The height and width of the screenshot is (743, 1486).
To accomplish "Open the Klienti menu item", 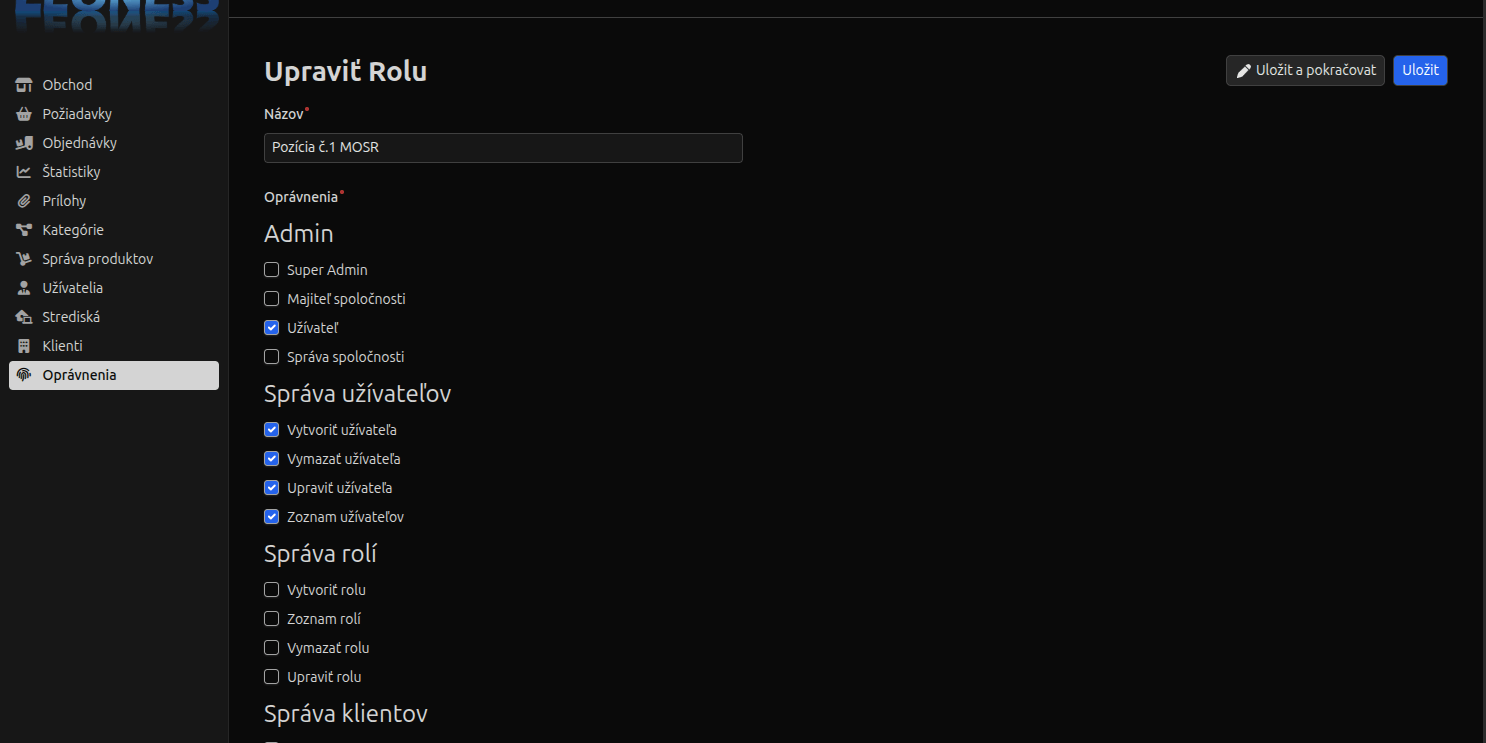I will point(114,346).
